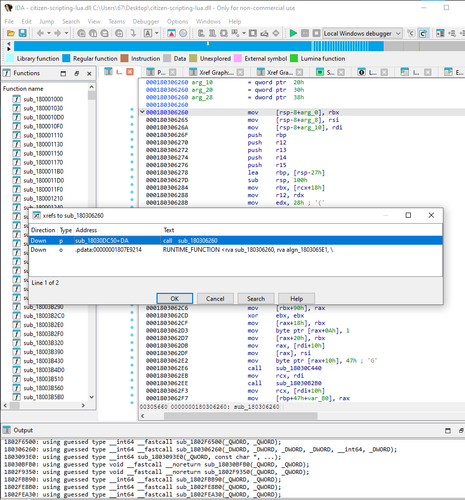Click the Regular function color swatch
This screenshot has width=465, height=500.
(x=66, y=59)
